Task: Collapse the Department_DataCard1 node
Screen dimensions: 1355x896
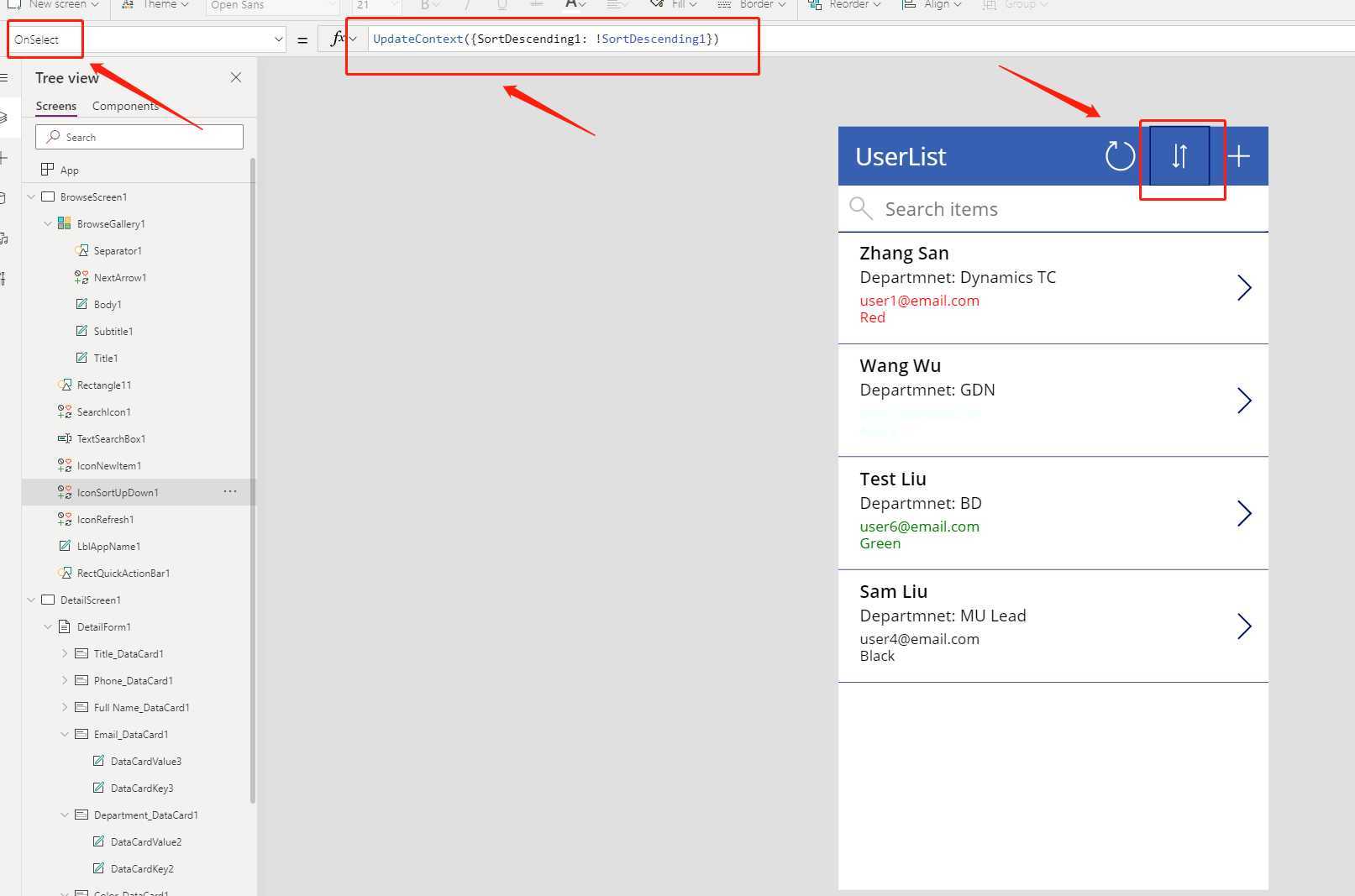Action: pyautogui.click(x=65, y=815)
